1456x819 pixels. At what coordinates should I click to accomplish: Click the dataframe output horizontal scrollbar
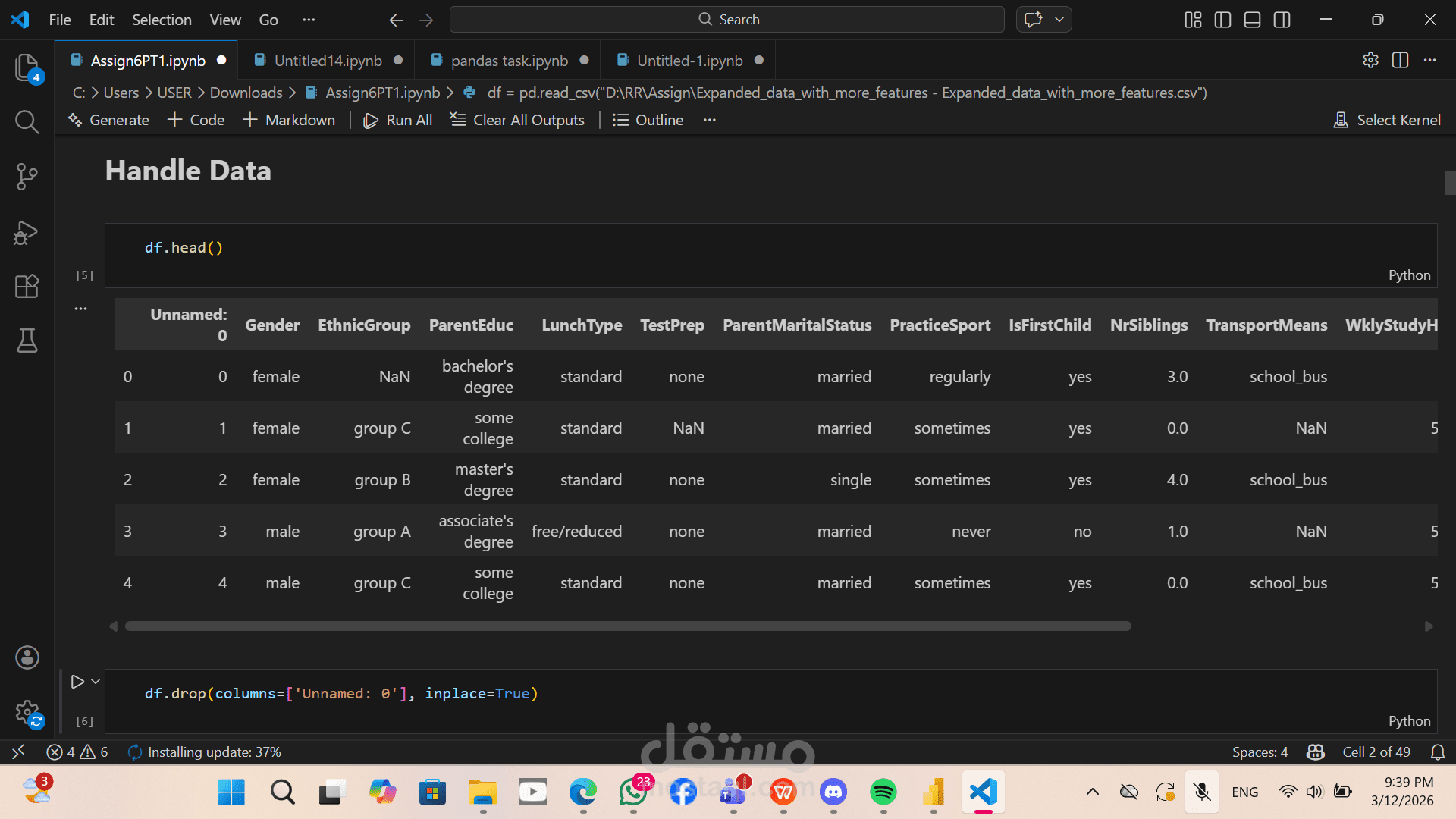[628, 626]
